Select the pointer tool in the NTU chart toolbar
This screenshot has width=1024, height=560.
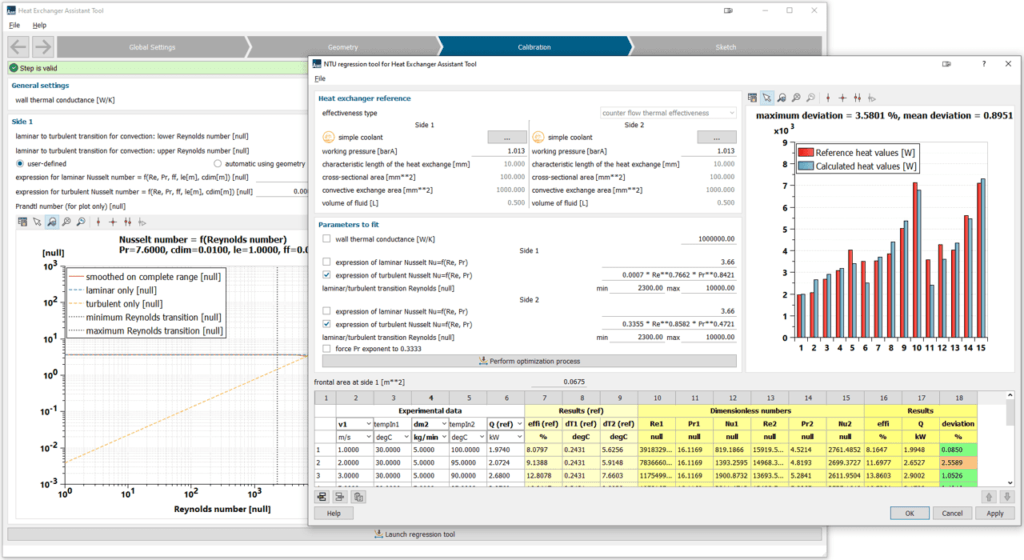tap(767, 98)
